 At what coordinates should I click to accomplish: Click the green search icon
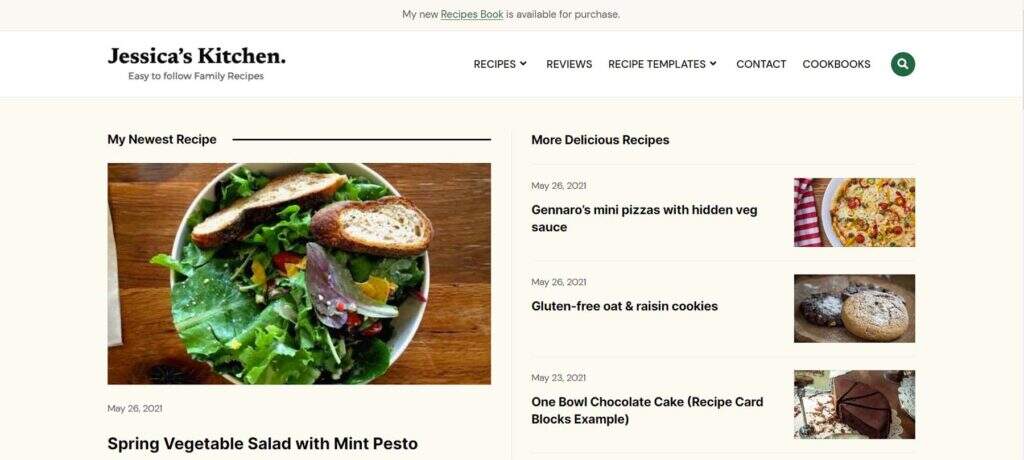tap(903, 64)
